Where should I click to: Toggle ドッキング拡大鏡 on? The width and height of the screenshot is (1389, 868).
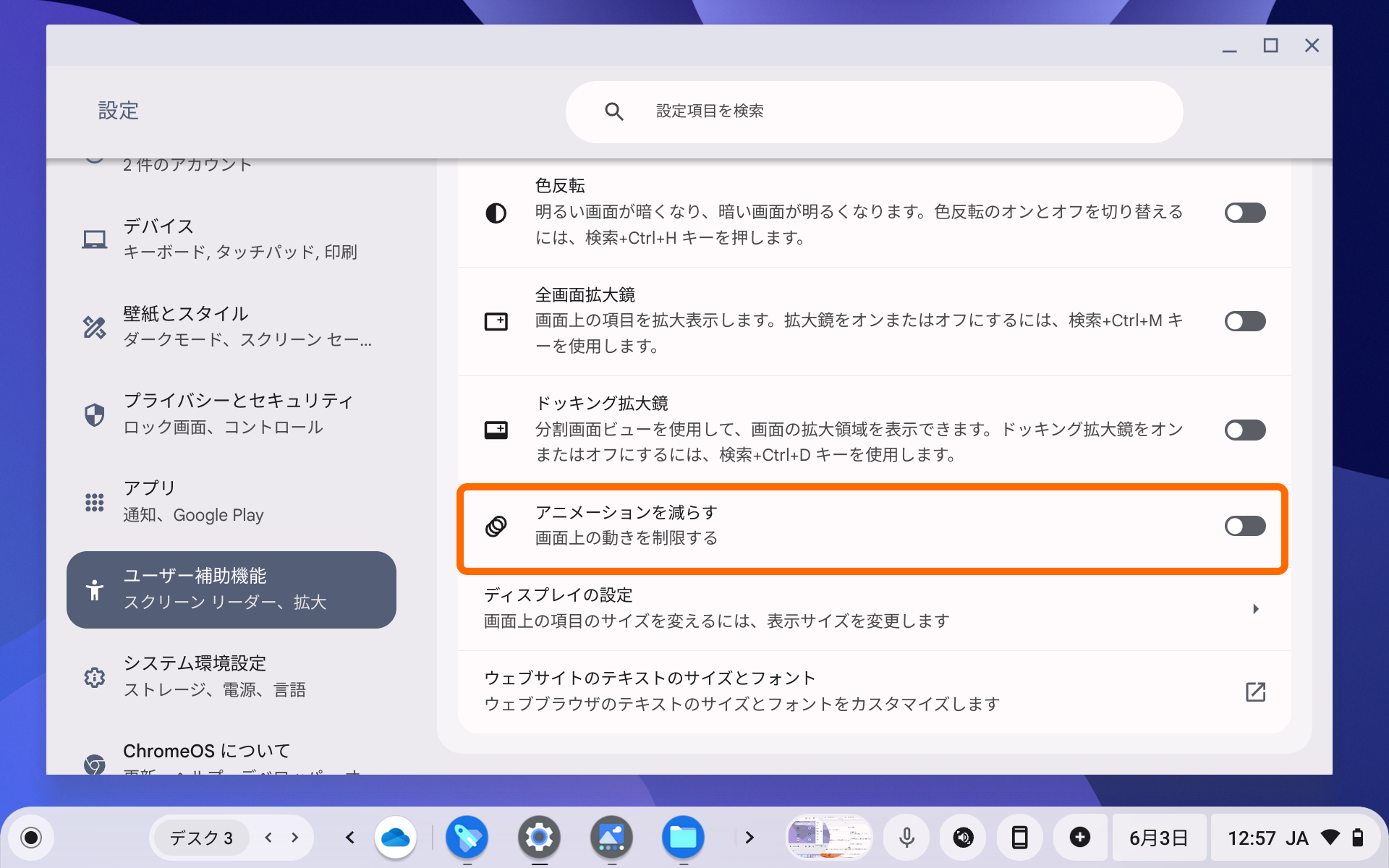[x=1245, y=430]
